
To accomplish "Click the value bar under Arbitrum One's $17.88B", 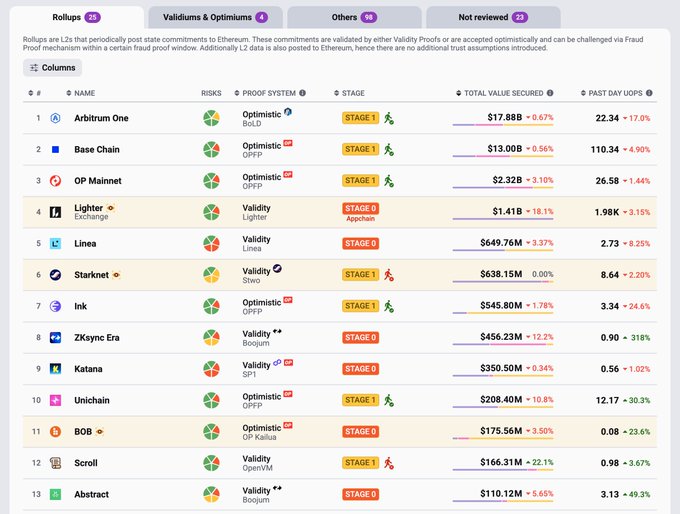I will pos(503,126).
